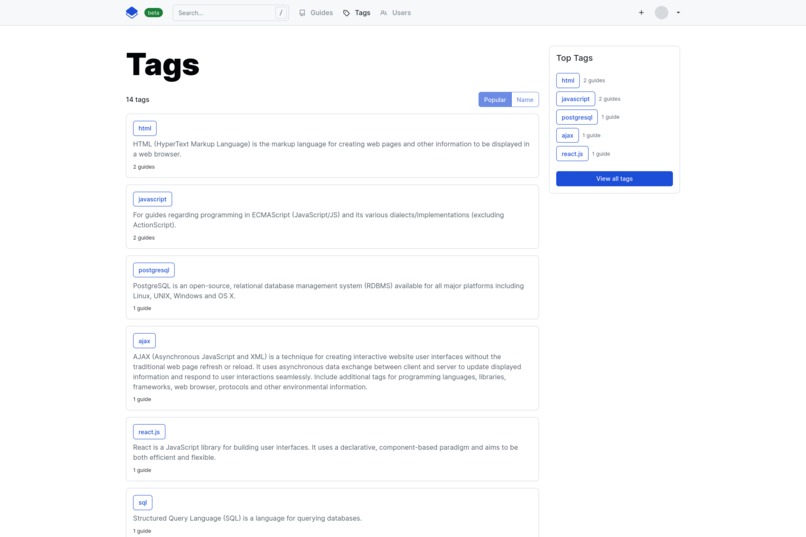806x537 pixels.
Task: Click '1 guide' under sql card
Action: [142, 531]
